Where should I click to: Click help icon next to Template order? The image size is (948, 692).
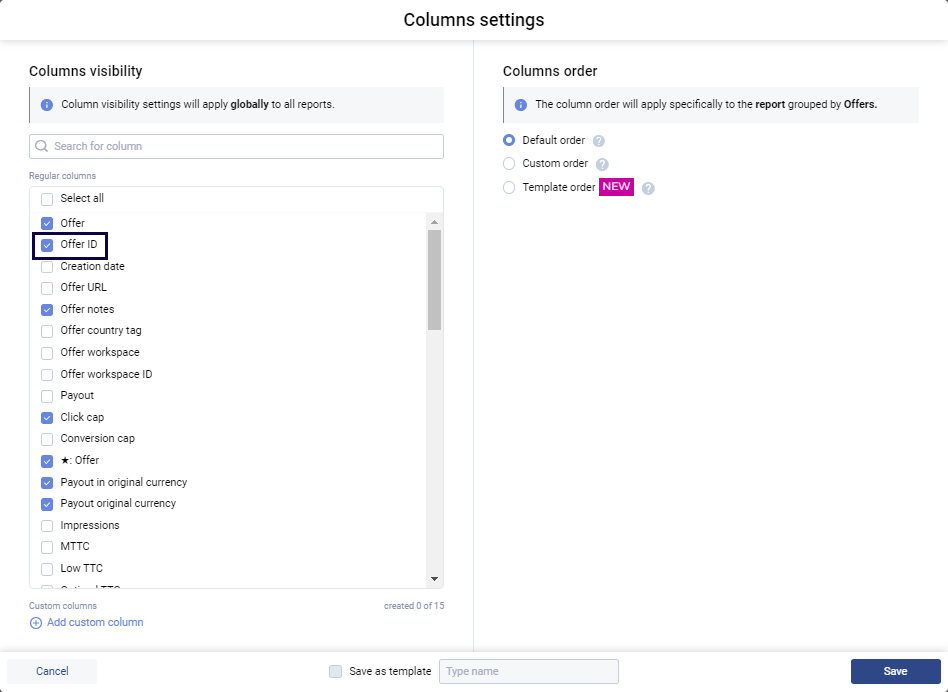tap(648, 188)
